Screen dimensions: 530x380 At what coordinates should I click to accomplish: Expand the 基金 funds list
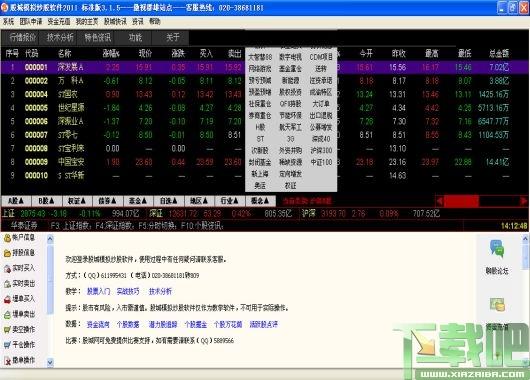click(x=138, y=201)
